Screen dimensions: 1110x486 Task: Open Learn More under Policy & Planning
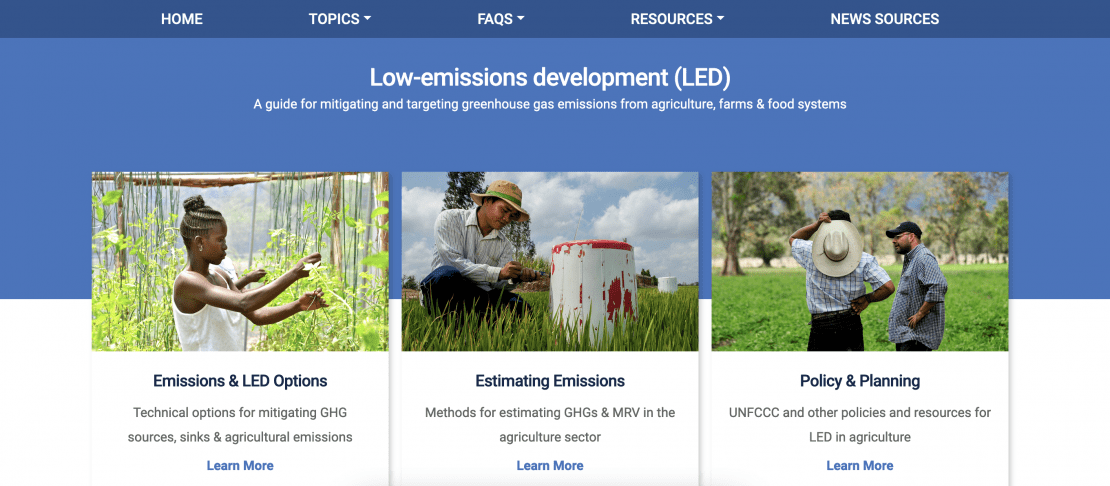pyautogui.click(x=860, y=465)
